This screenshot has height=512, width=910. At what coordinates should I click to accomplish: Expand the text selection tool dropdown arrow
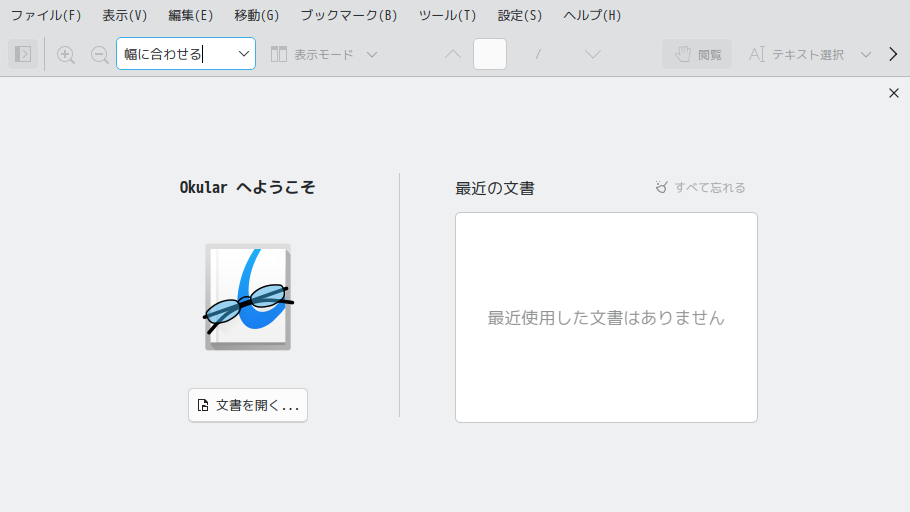tap(865, 55)
